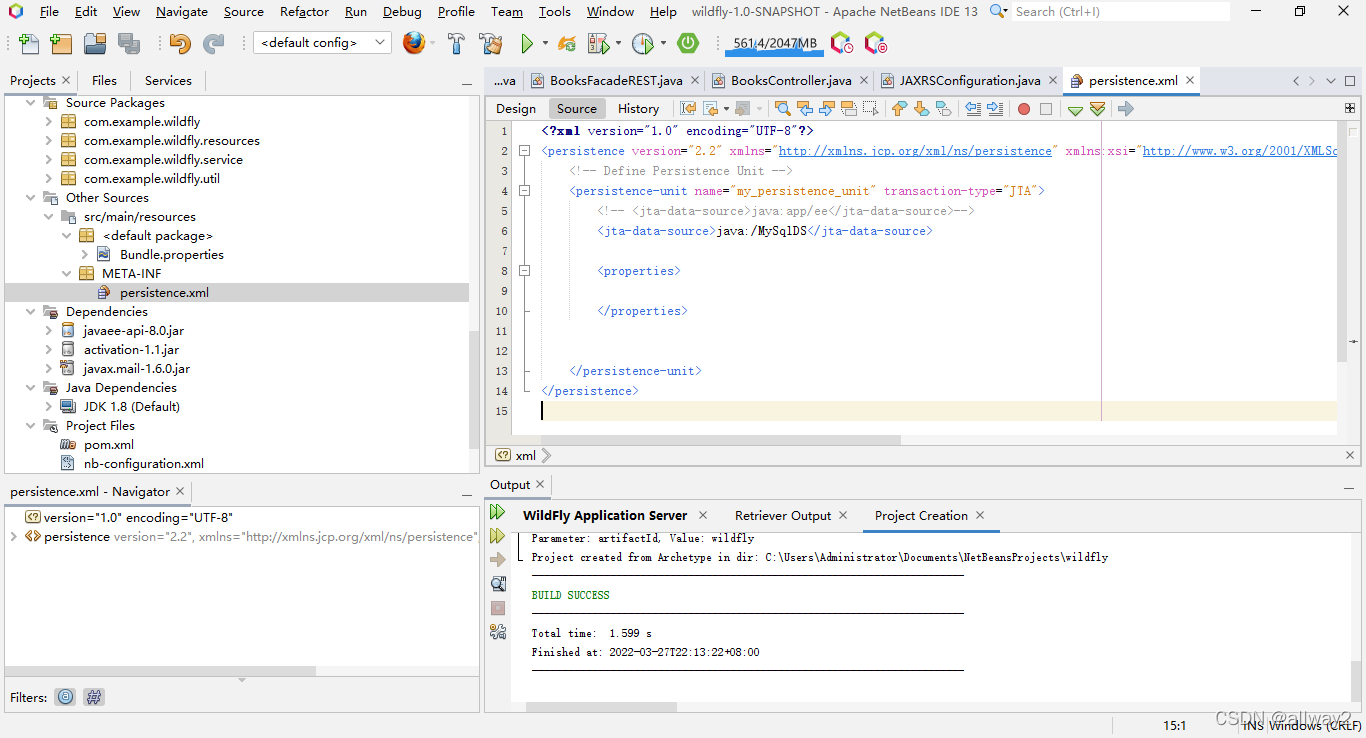This screenshot has width=1366, height=738.
Task: Click the Projects panel vertical scrollbar
Action: (475, 389)
